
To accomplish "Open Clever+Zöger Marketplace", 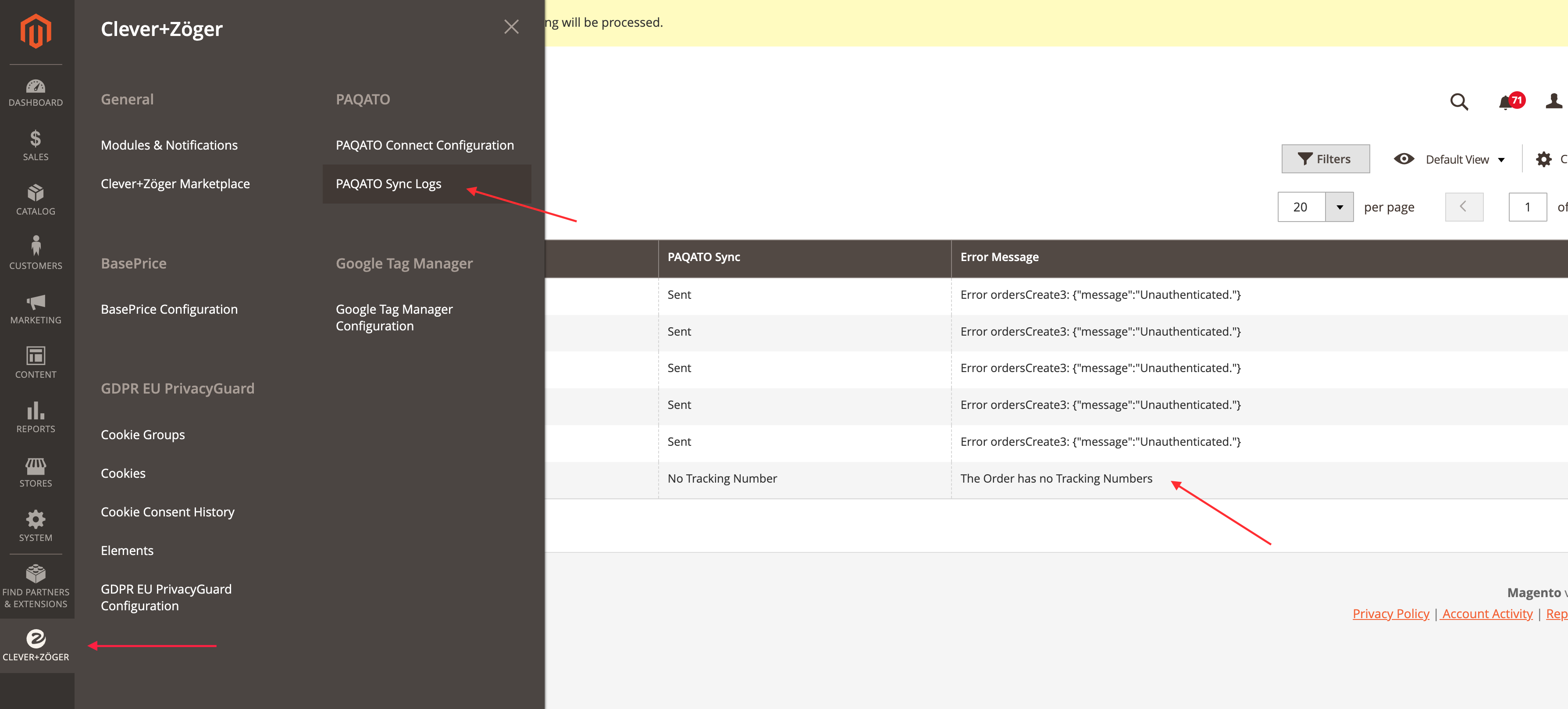I will pos(175,183).
